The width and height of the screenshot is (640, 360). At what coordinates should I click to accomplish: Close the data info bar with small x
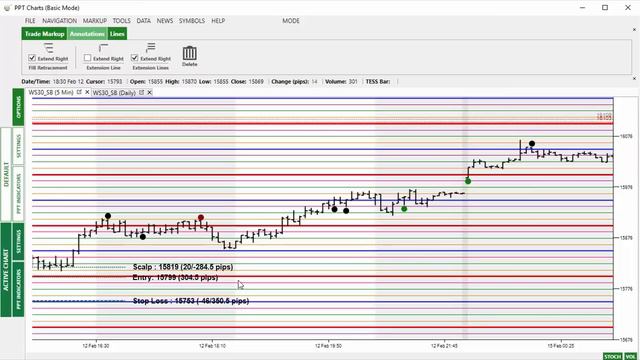pyautogui.click(x=634, y=78)
